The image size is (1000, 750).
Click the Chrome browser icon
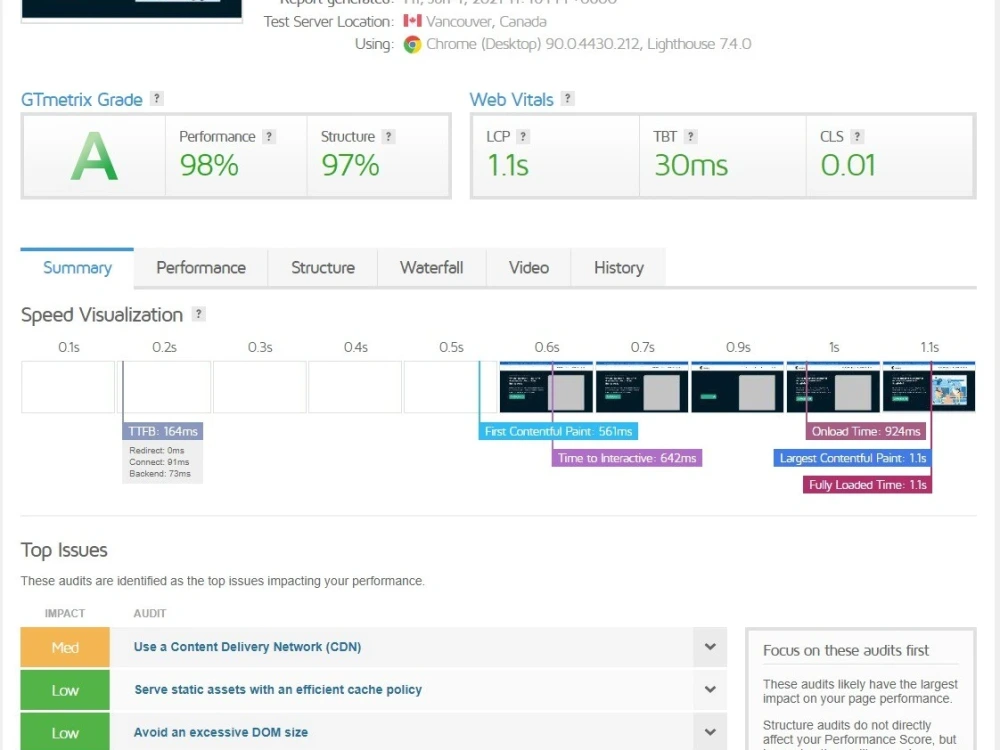click(413, 45)
